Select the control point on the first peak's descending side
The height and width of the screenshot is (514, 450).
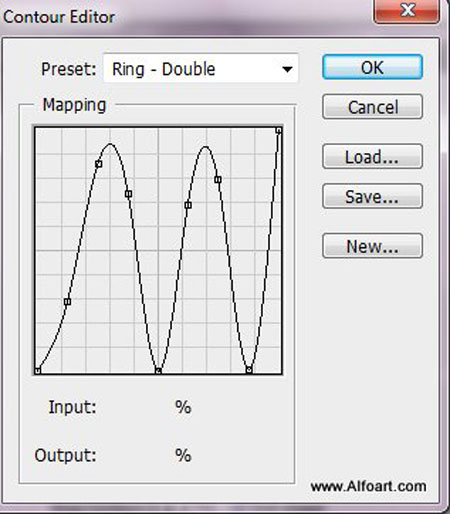point(129,194)
